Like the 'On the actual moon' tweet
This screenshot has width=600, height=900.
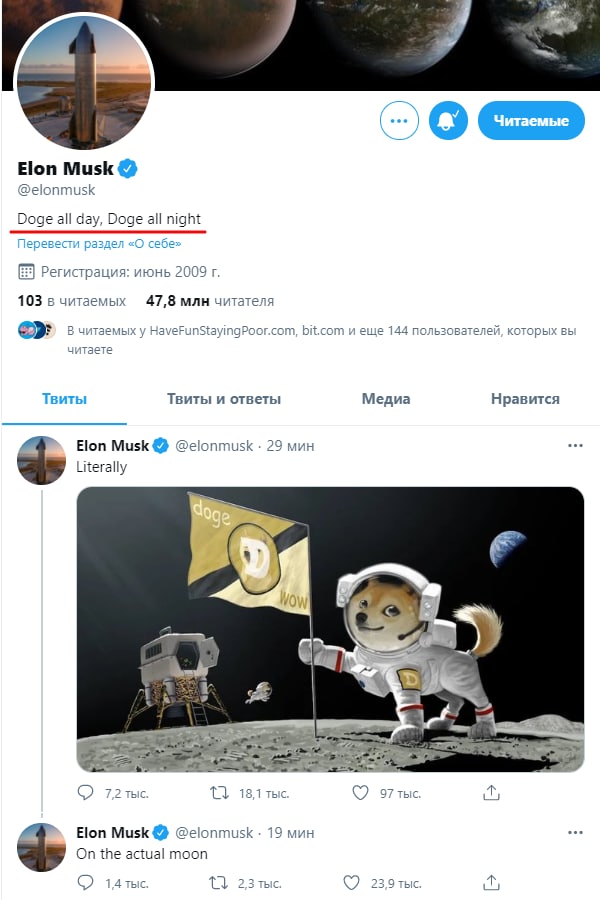pos(351,883)
